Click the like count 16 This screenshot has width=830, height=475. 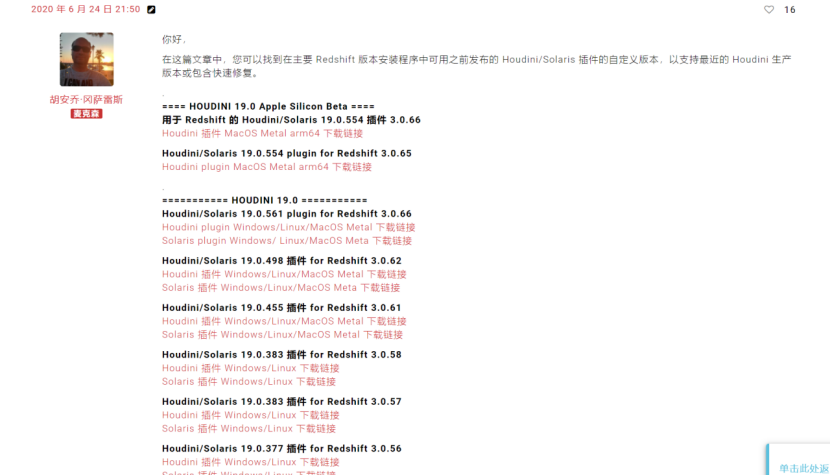pos(790,10)
